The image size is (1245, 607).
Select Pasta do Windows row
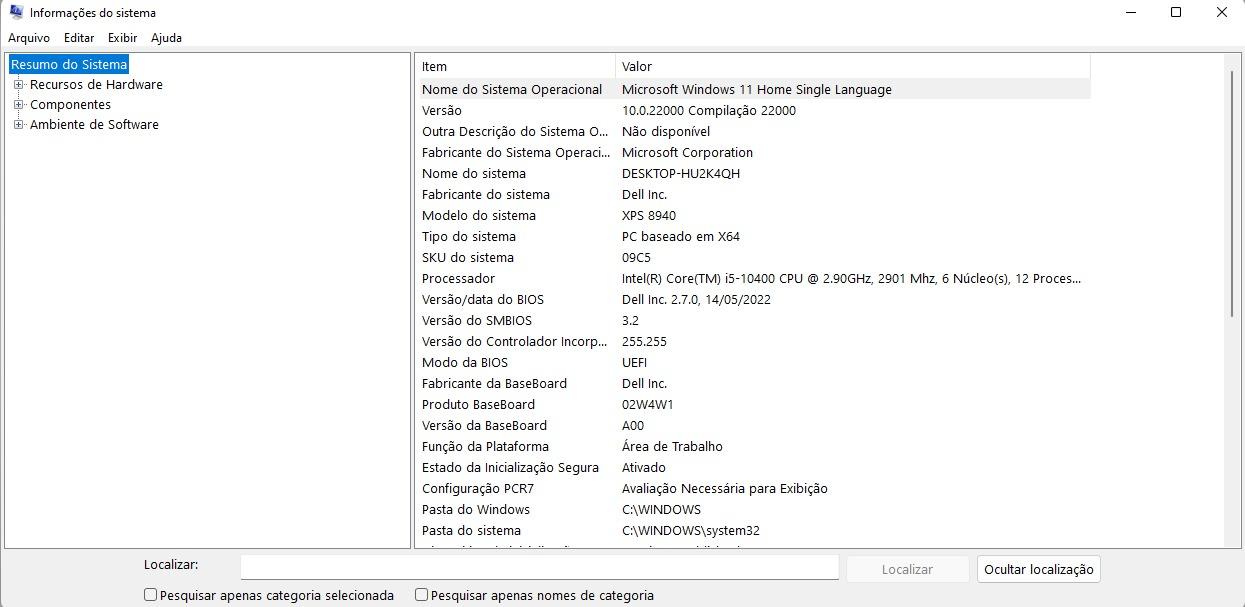point(753,510)
